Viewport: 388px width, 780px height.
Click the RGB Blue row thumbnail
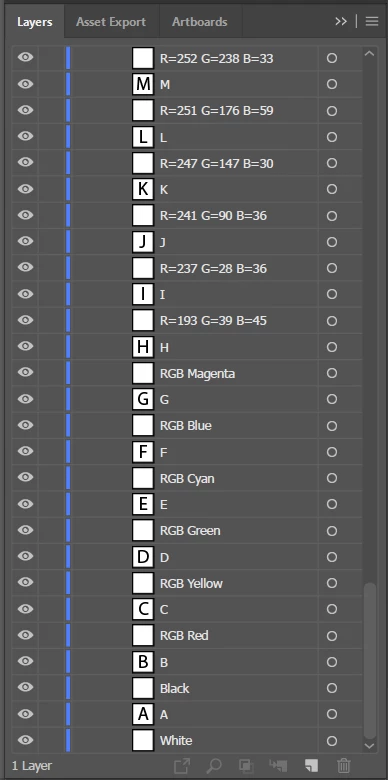pos(143,426)
